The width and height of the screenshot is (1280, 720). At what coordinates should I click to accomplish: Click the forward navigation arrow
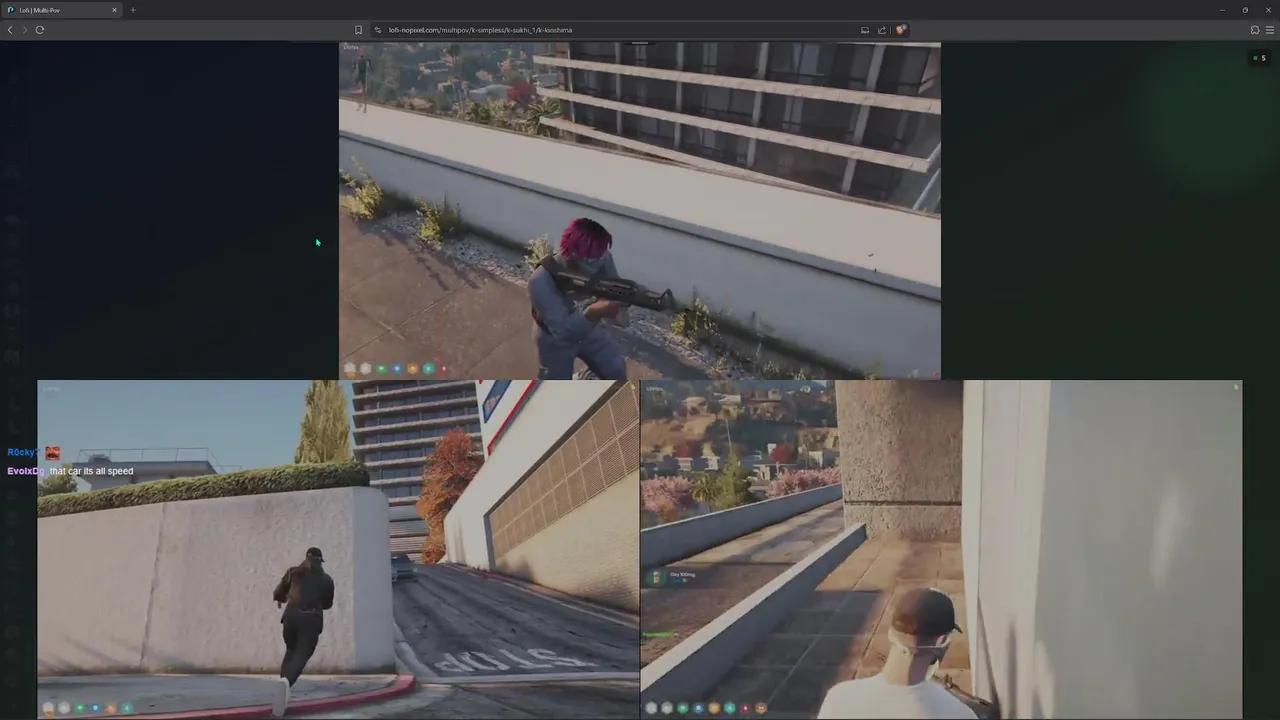(x=25, y=30)
